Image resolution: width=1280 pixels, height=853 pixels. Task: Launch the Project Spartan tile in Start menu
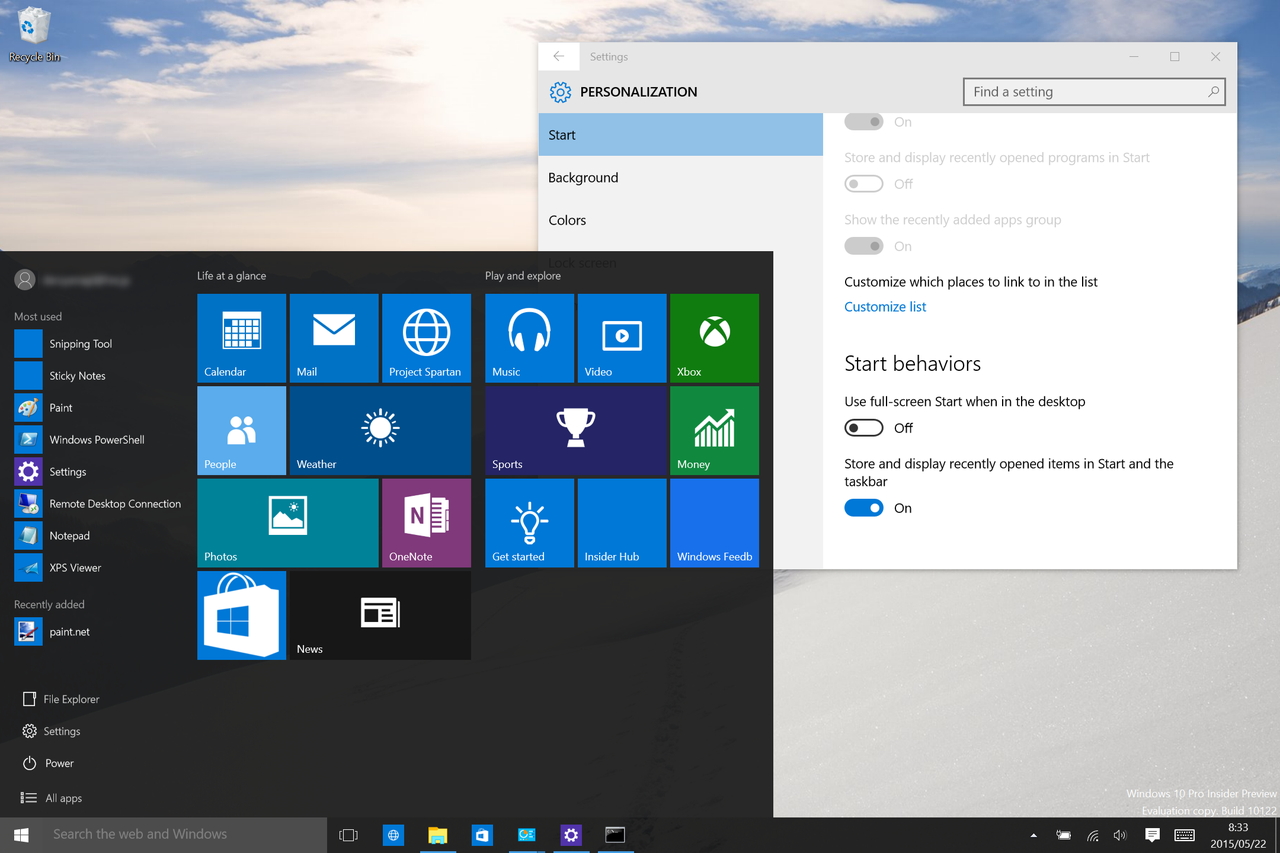point(426,338)
